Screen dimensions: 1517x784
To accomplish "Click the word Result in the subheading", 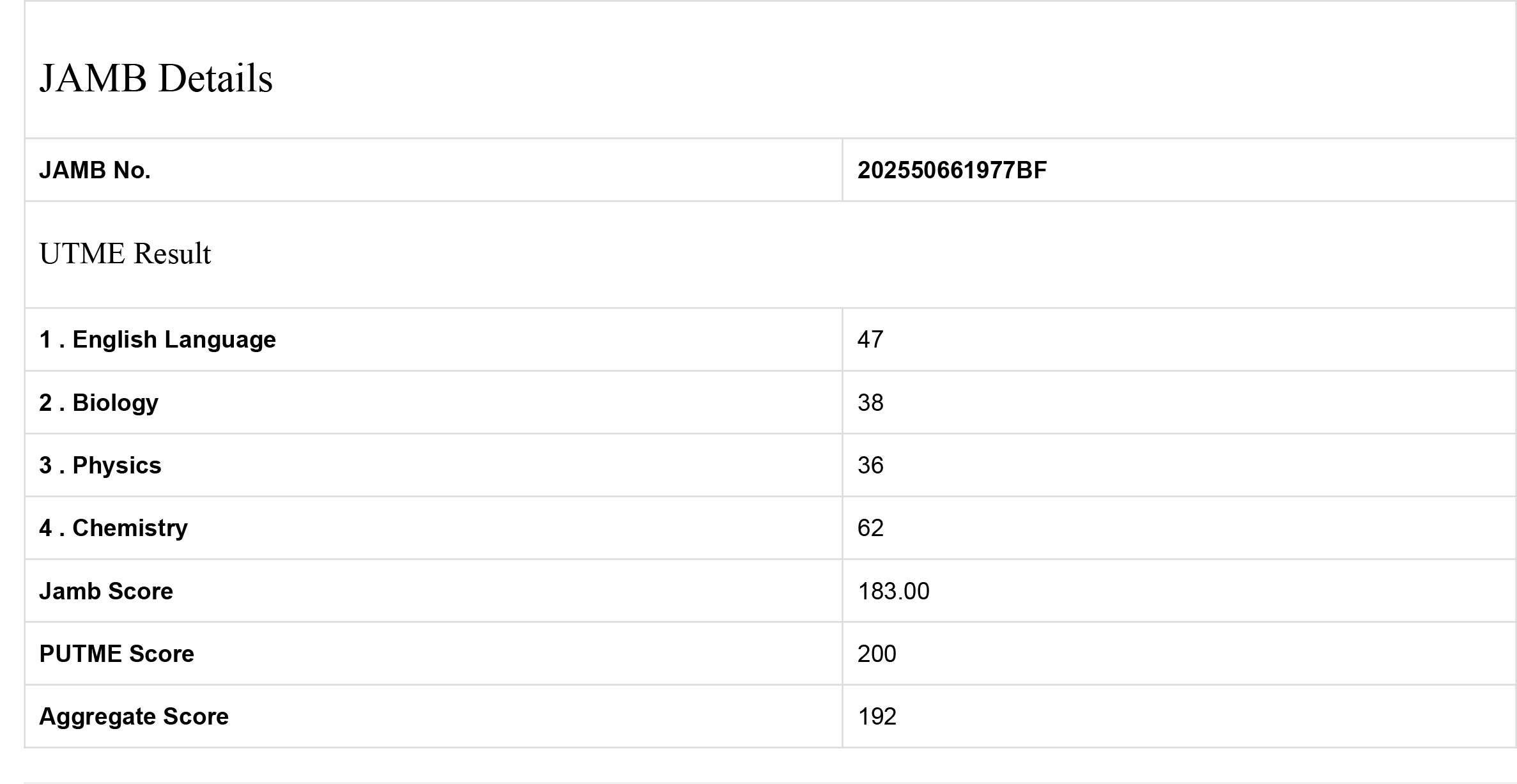I will pos(172,254).
